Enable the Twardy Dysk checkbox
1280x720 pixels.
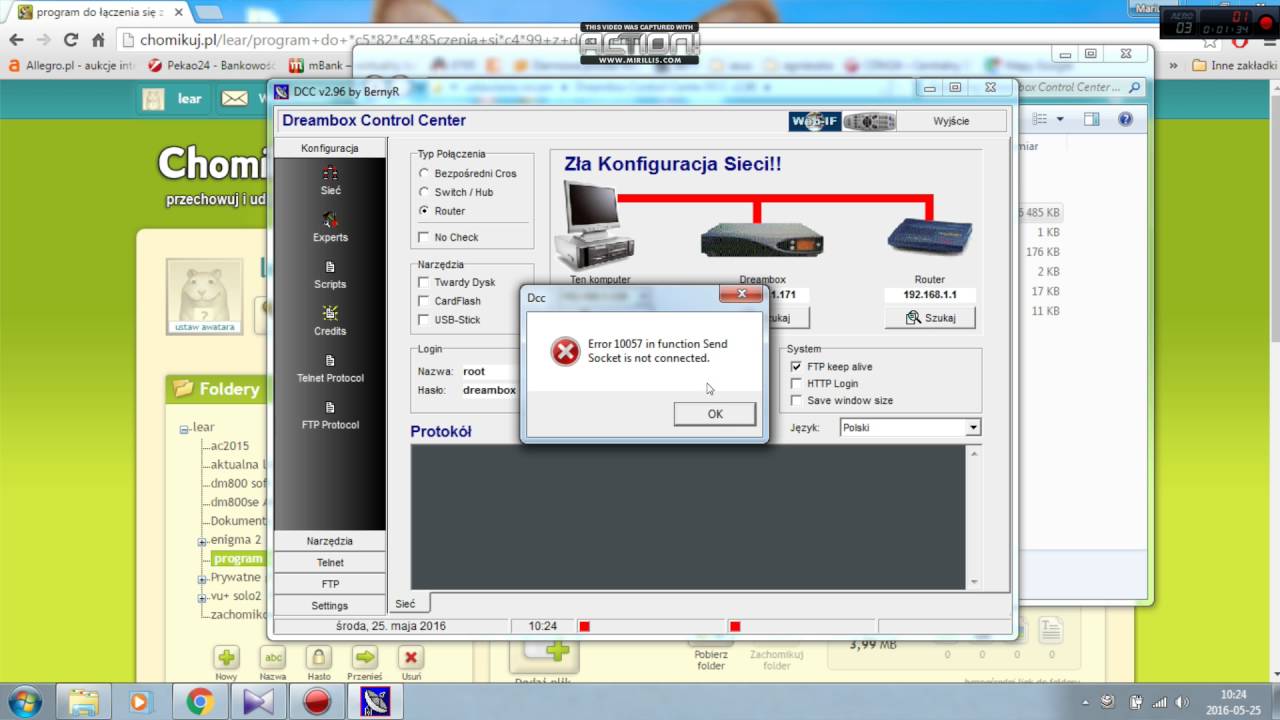pyautogui.click(x=424, y=282)
